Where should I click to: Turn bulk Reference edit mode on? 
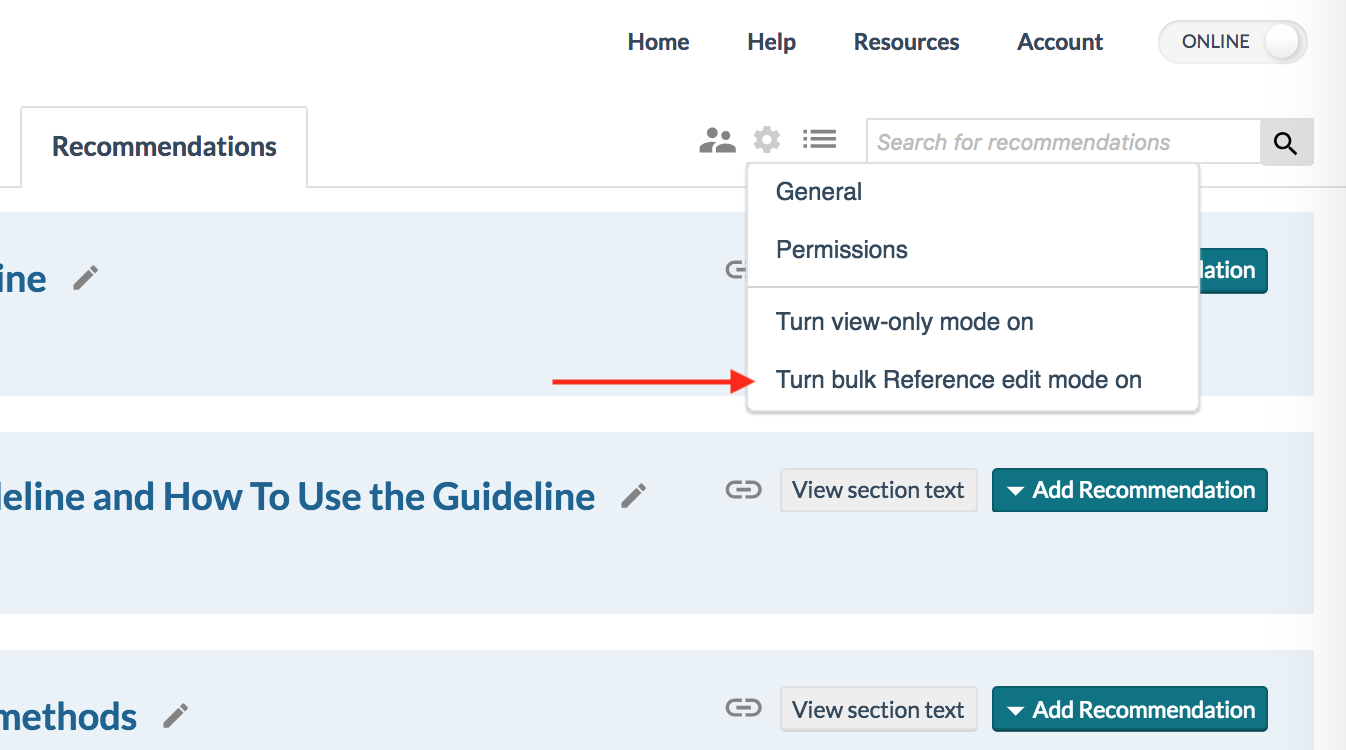click(958, 380)
